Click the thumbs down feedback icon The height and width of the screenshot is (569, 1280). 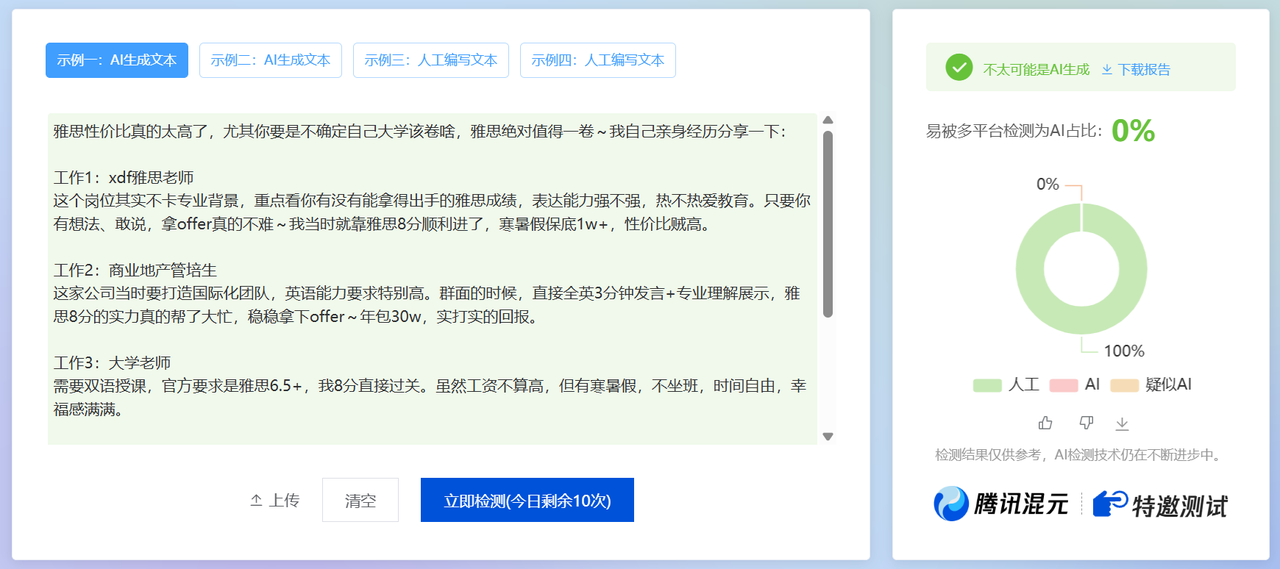click(x=1086, y=423)
